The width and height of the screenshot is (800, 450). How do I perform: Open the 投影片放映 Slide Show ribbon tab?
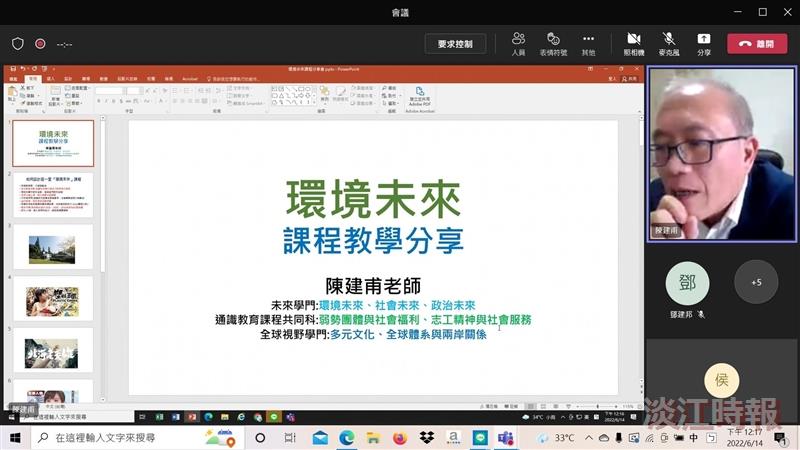click(x=127, y=79)
